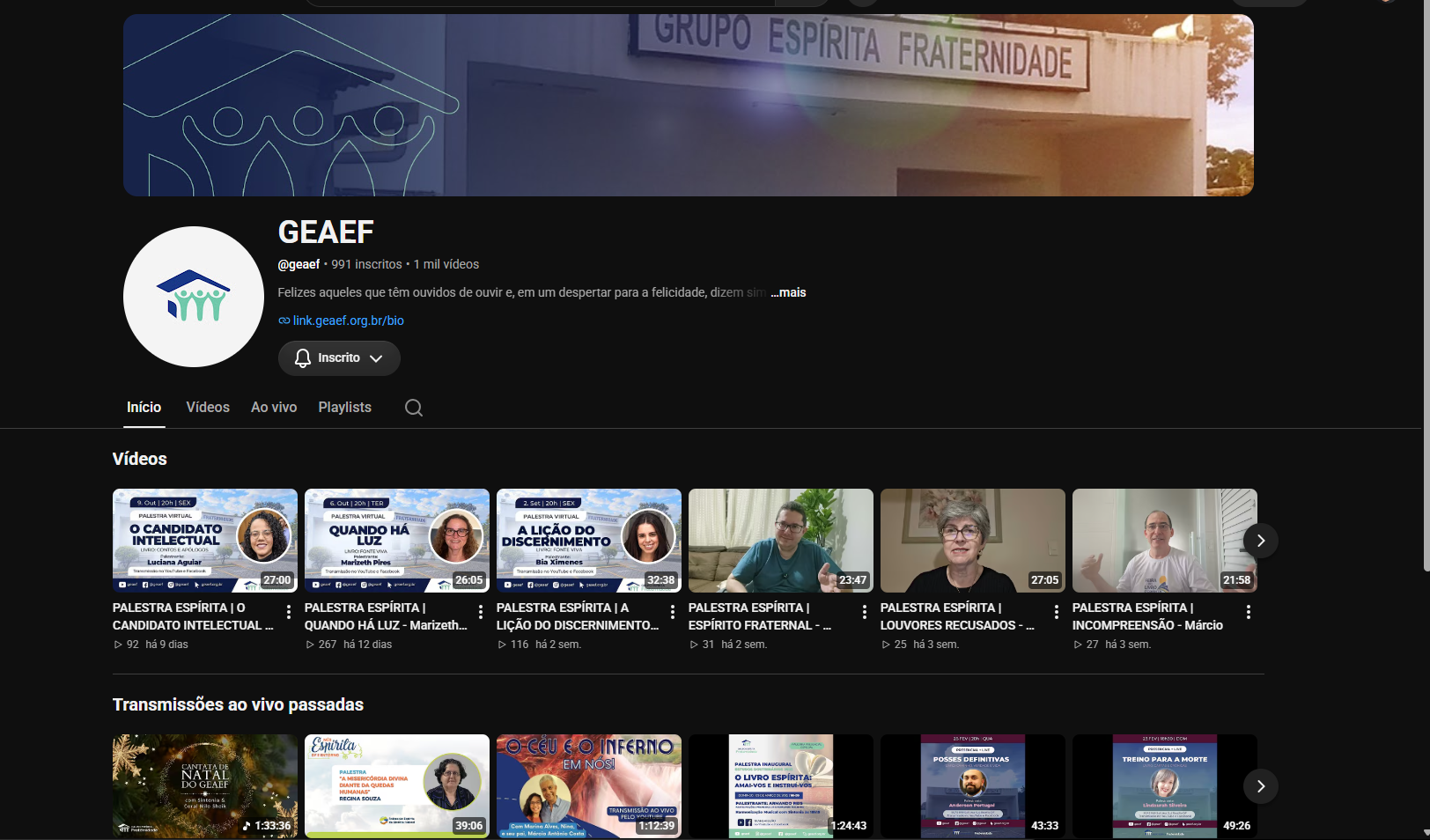Play the 27:05 video thumbnail
The image size is (1430, 840).
point(973,541)
